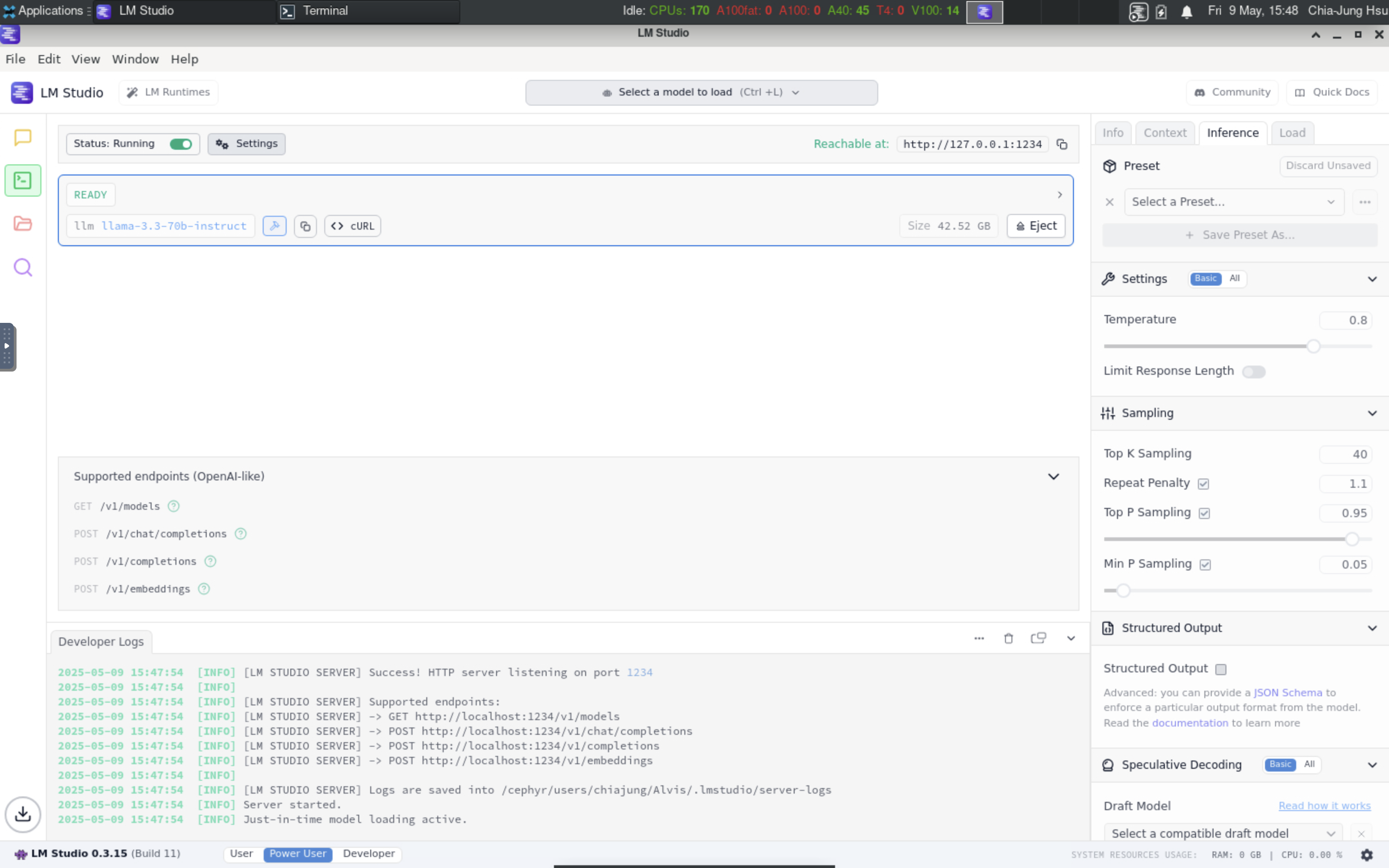Open the Downloads panel at bottom left
This screenshot has height=868, width=1389.
[23, 814]
